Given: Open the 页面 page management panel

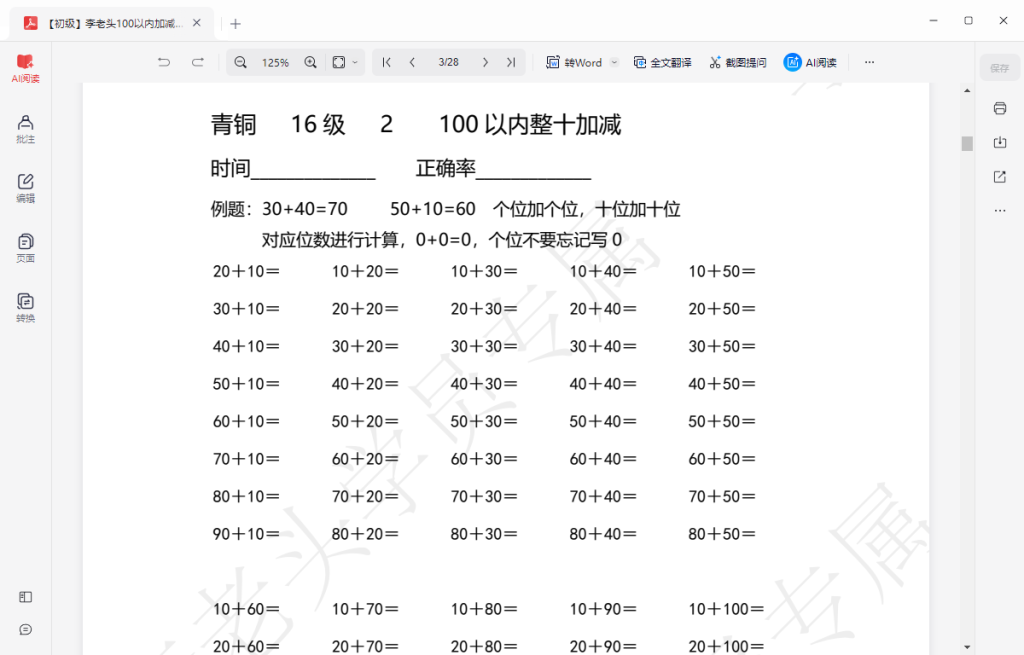Looking at the screenshot, I should pyautogui.click(x=25, y=245).
